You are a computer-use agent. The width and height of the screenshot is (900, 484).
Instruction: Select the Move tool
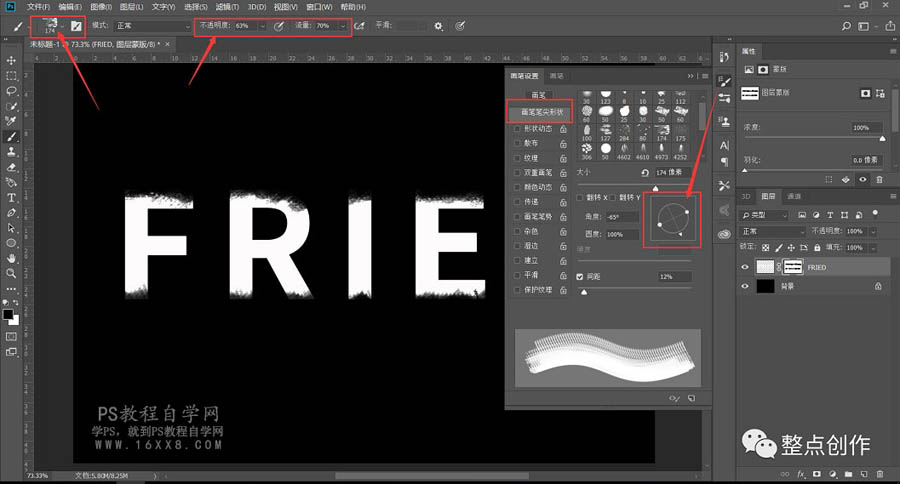tap(11, 60)
